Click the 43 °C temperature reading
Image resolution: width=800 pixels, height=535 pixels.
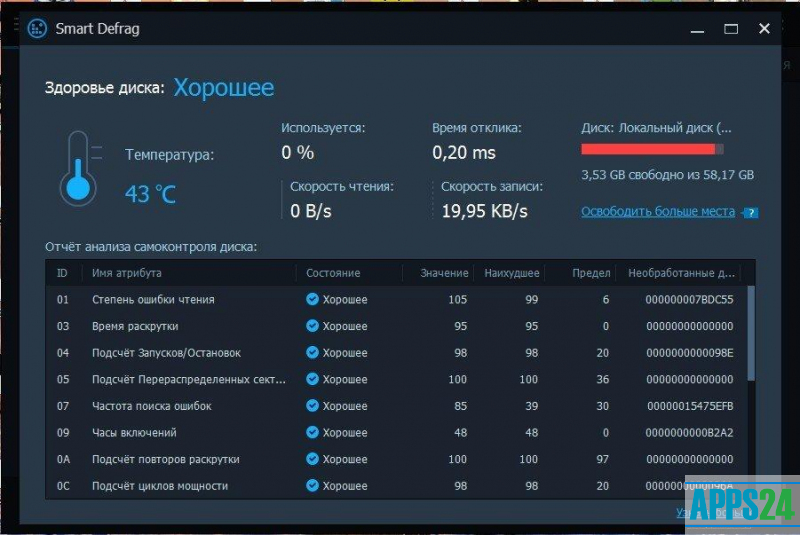(151, 194)
